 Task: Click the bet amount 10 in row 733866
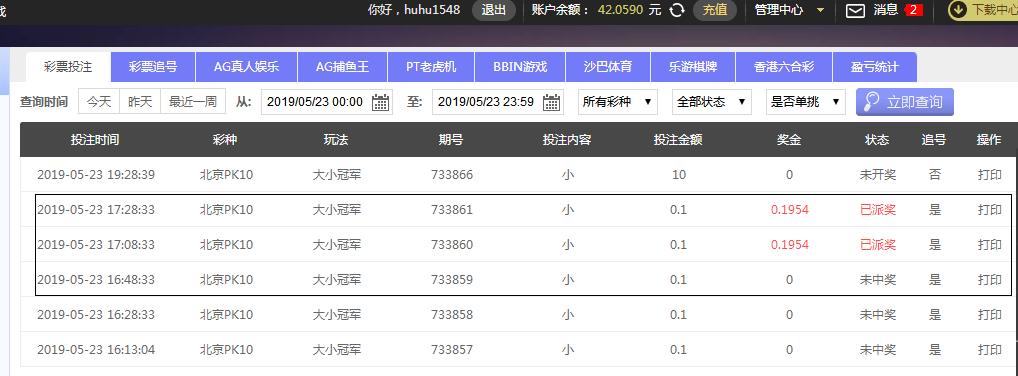click(x=678, y=175)
